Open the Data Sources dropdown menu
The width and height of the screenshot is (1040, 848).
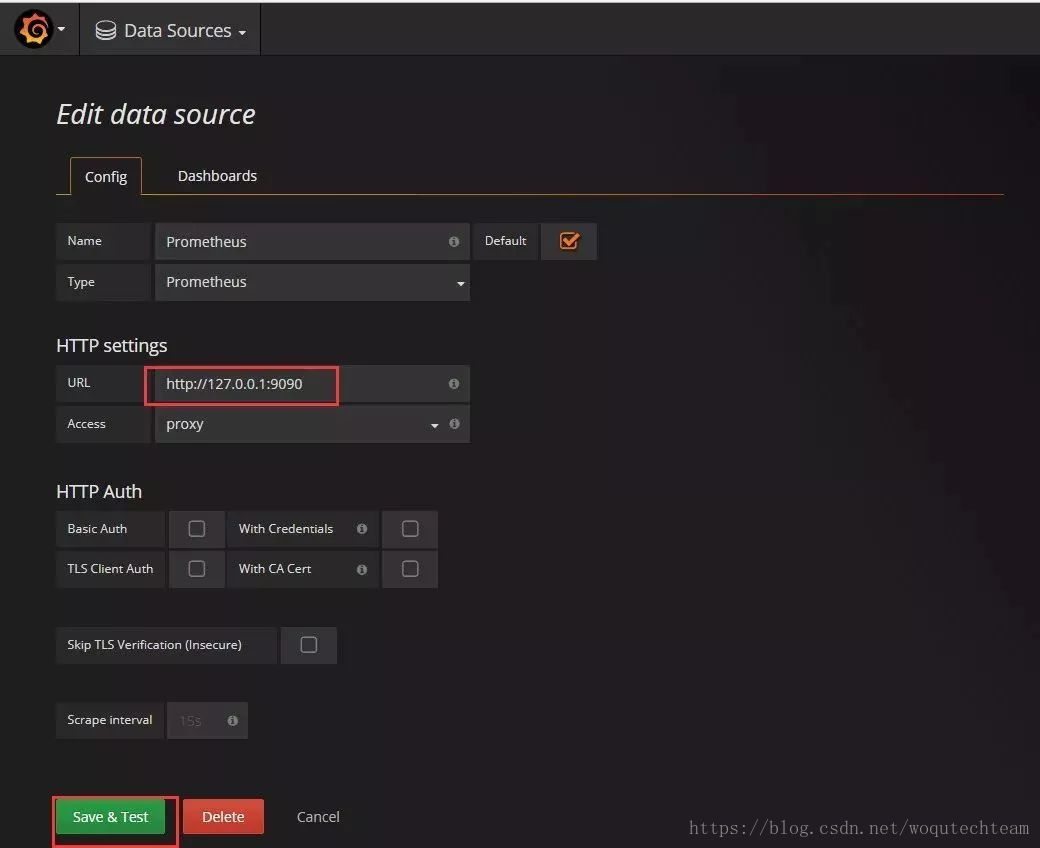170,30
